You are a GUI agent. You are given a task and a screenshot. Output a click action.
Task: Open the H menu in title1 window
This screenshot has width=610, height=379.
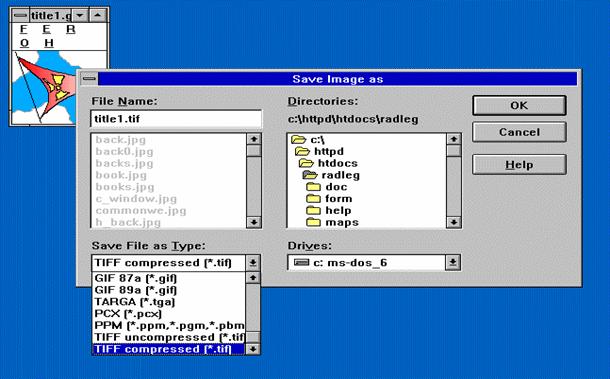pos(49,43)
